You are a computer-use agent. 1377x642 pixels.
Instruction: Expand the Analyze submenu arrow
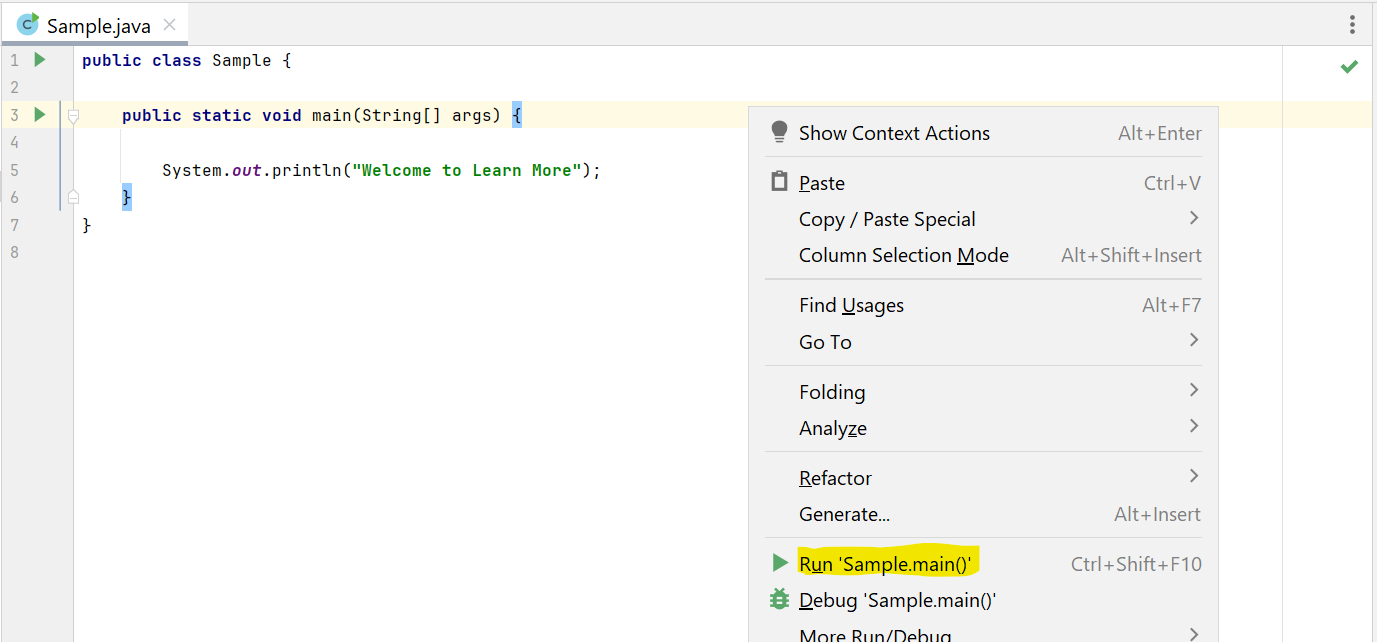click(x=1194, y=426)
